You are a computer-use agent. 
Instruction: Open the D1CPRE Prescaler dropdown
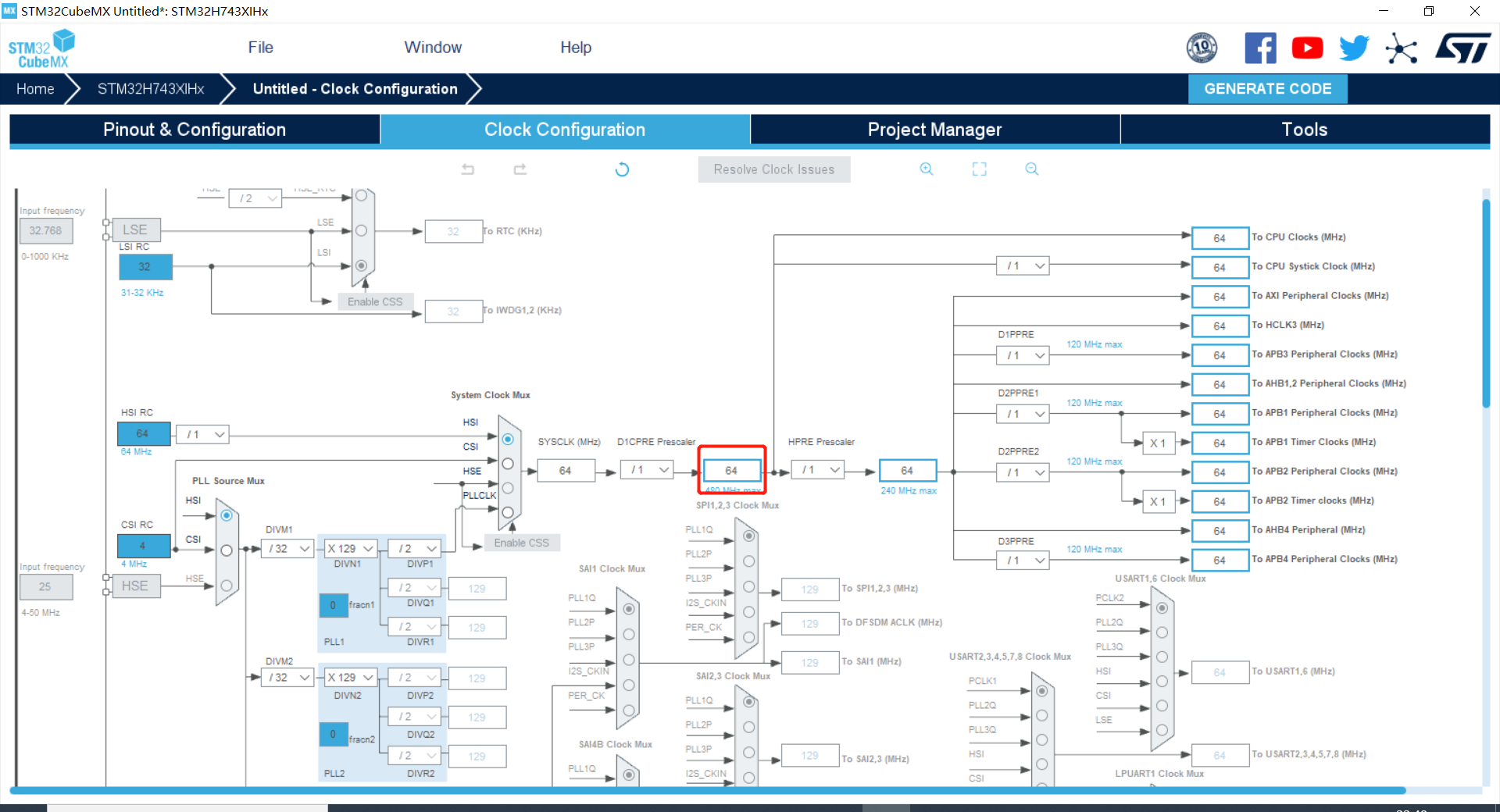[x=647, y=470]
